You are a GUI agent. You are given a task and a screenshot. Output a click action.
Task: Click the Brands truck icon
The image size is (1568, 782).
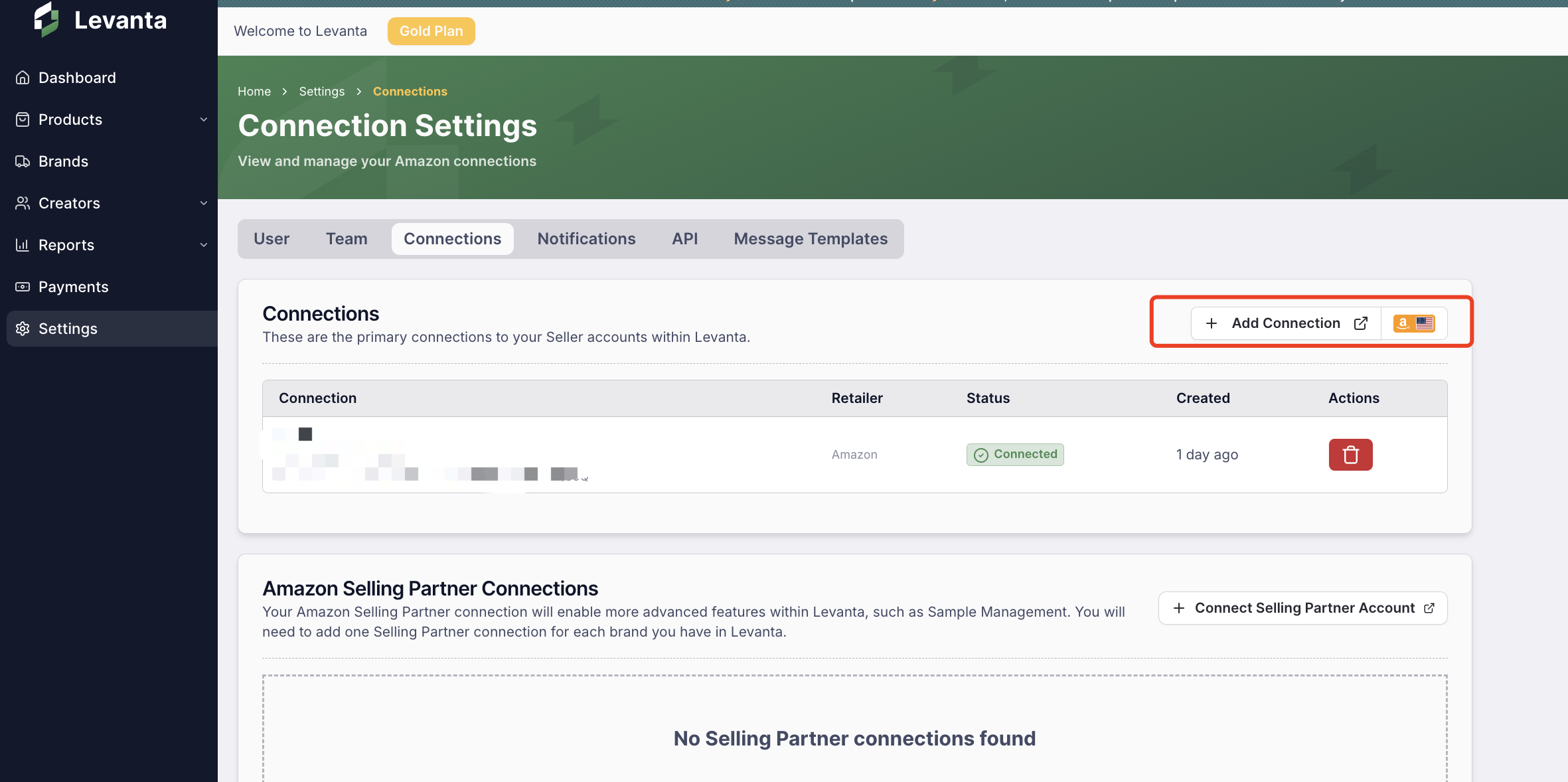point(23,161)
